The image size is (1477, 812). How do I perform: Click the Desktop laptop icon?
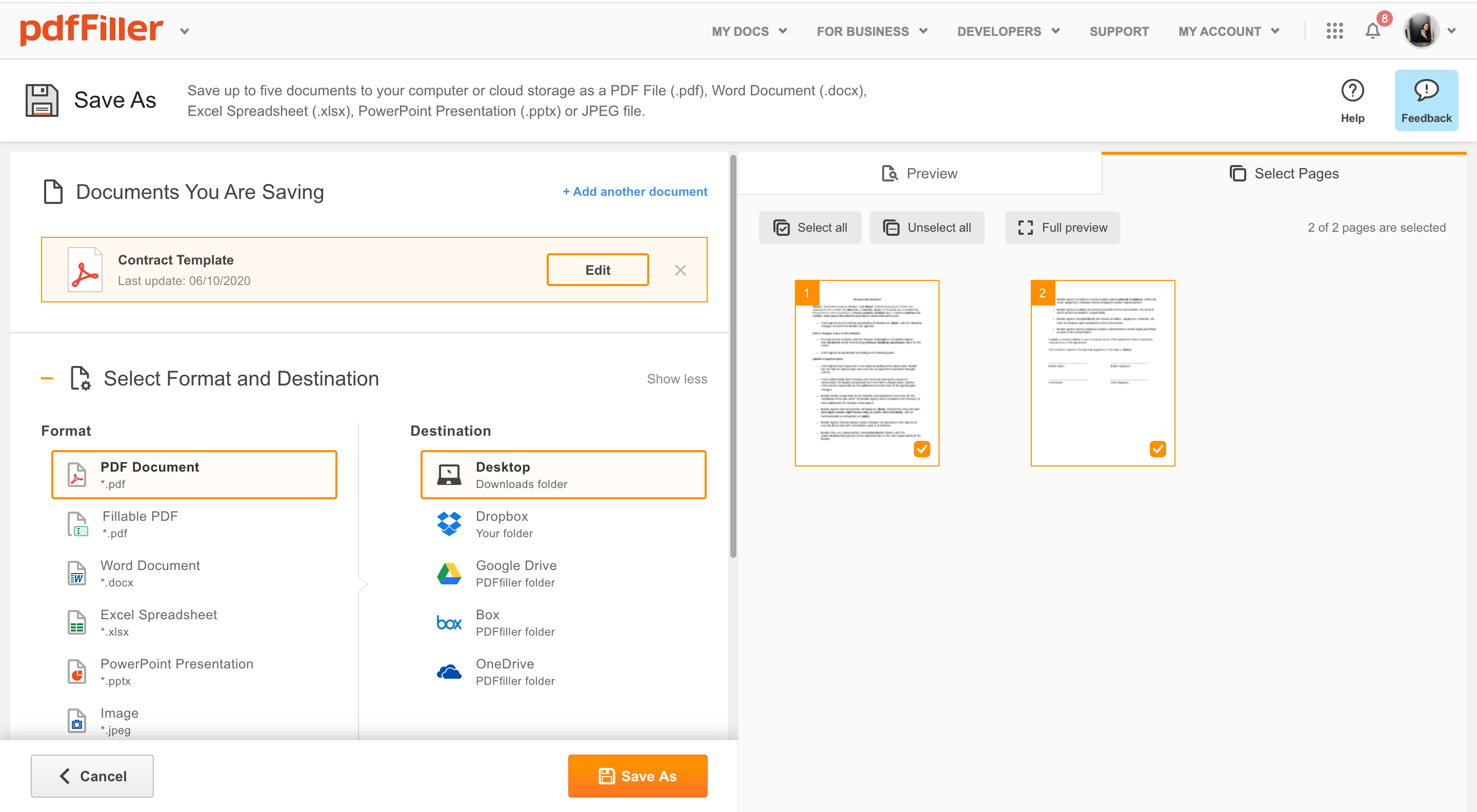pyautogui.click(x=449, y=475)
